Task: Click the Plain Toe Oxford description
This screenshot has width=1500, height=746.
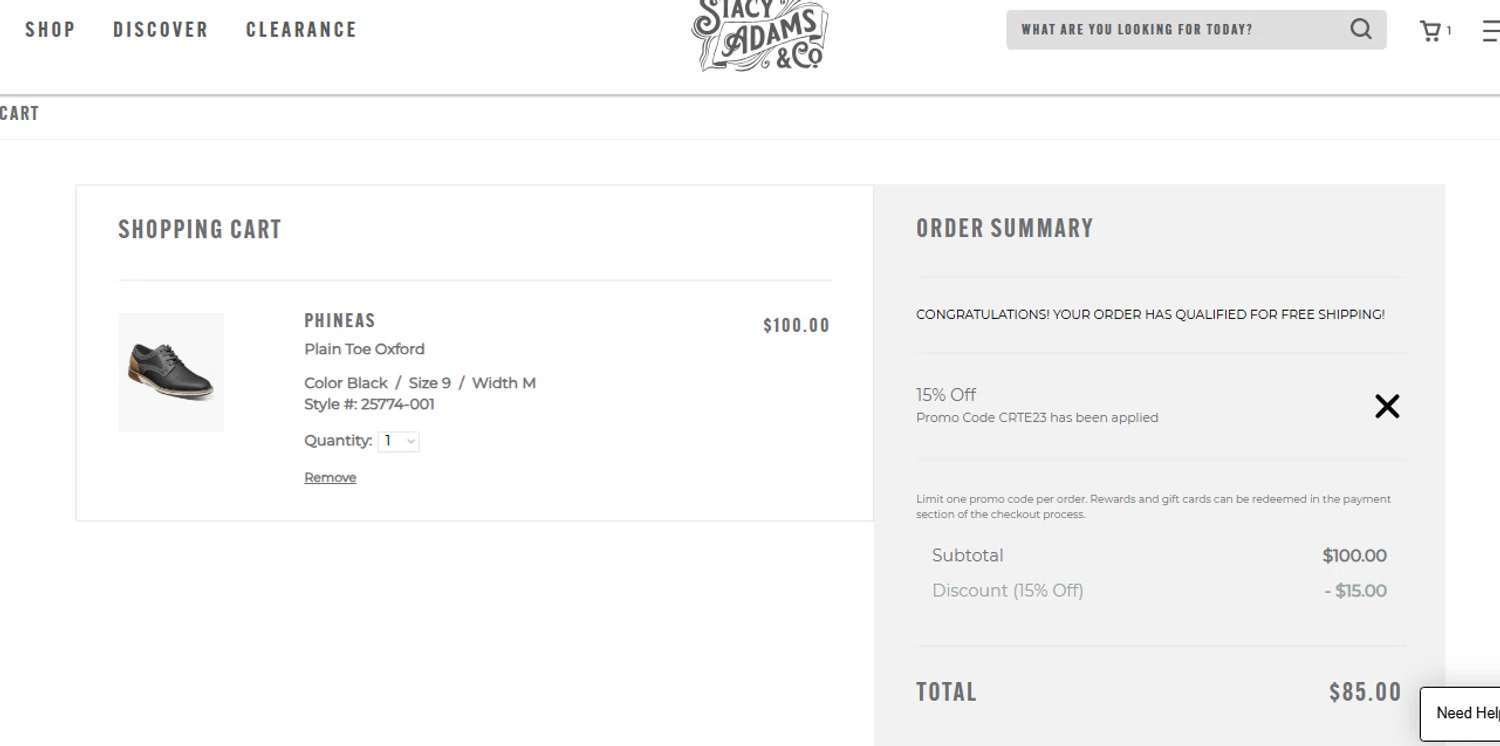Action: pos(364,349)
